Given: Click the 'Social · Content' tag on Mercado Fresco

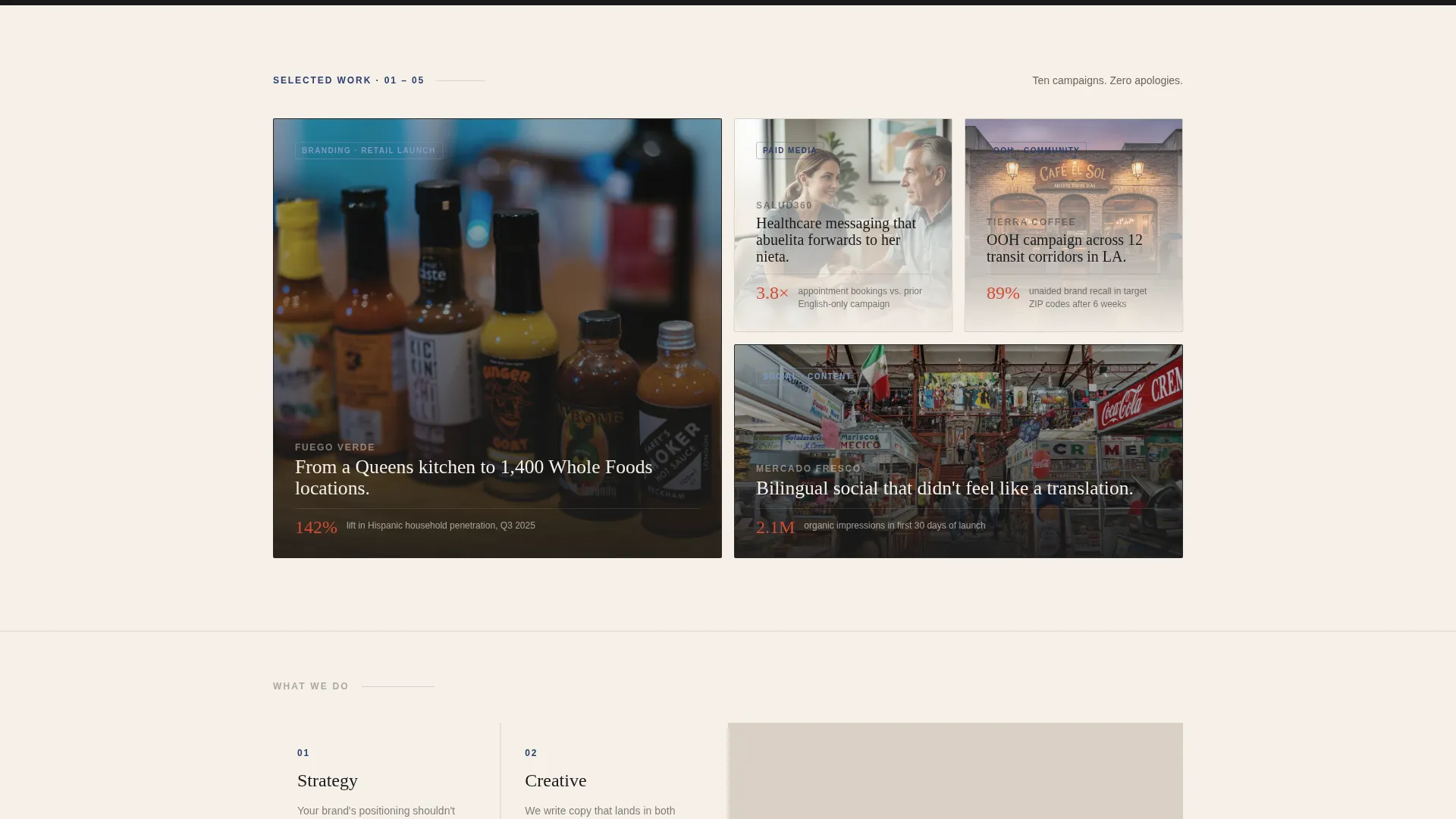Looking at the screenshot, I should click(x=808, y=377).
